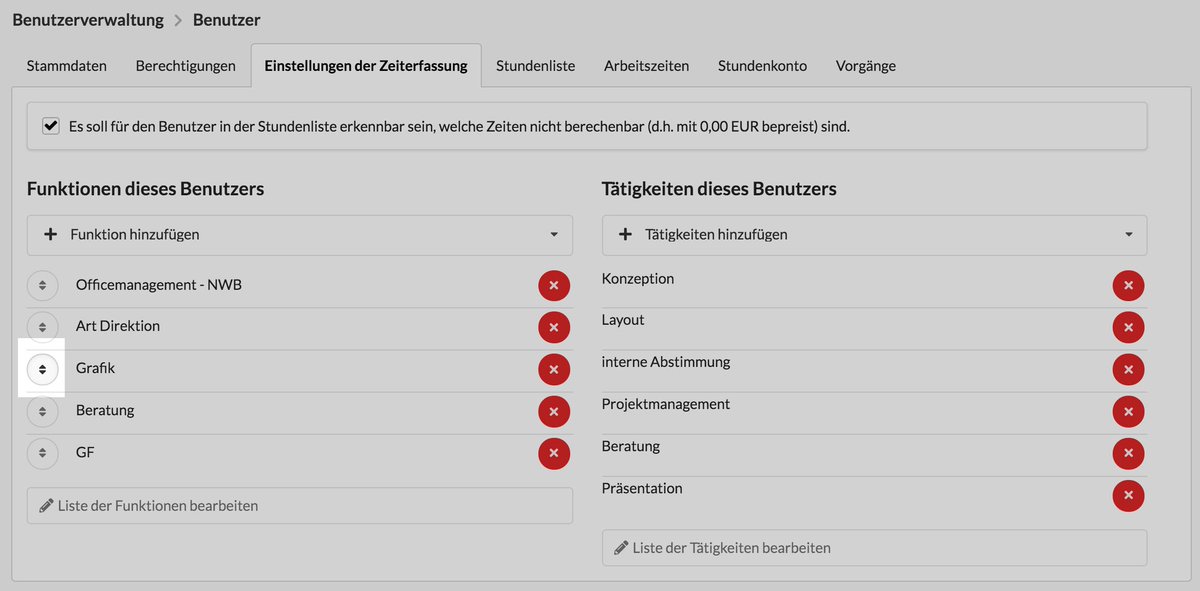Click the reorder handle next to Grafik
Screen dimensions: 1200x591
[42, 369]
